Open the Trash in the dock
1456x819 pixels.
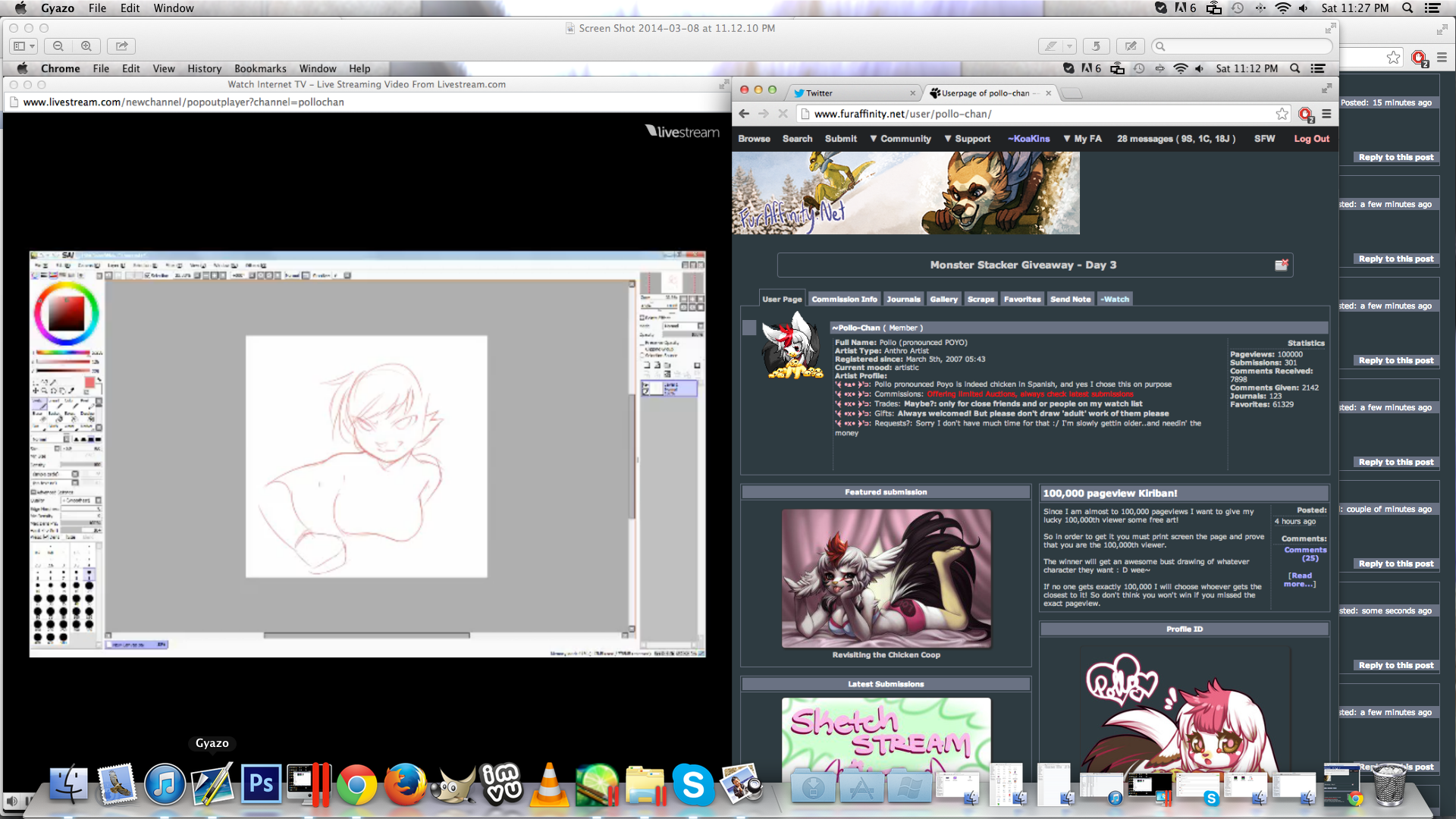1389,786
